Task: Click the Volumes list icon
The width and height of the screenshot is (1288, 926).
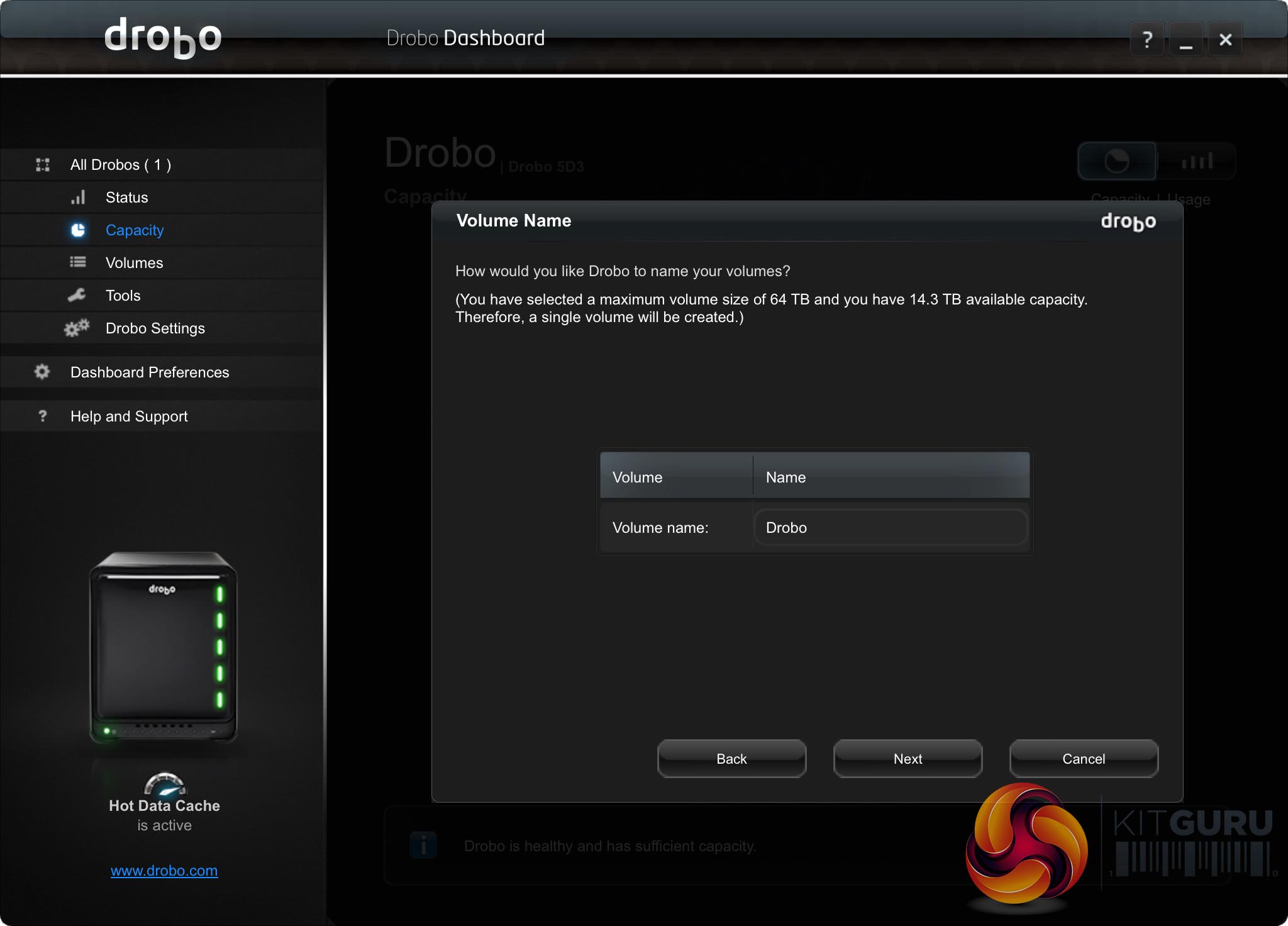Action: [x=77, y=262]
